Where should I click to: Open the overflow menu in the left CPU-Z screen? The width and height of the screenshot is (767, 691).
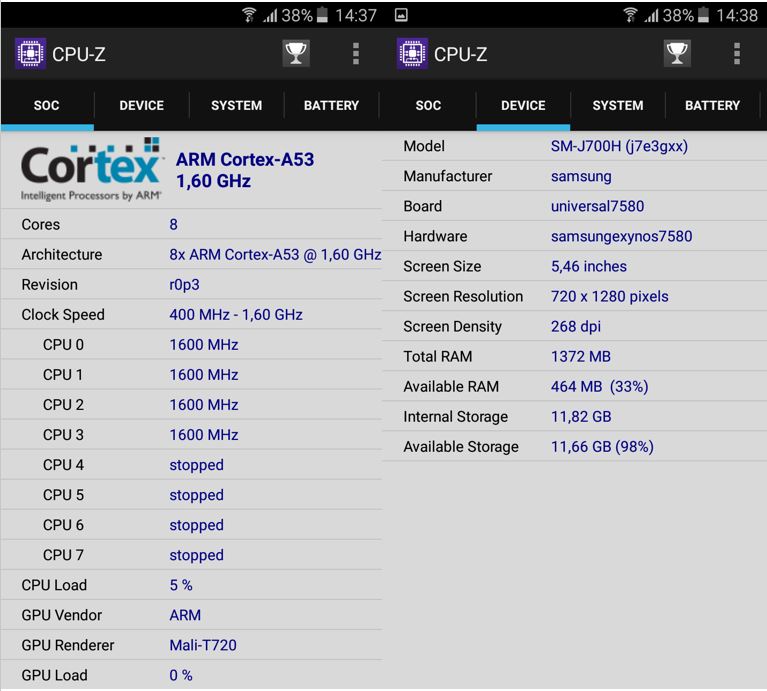[x=356, y=53]
